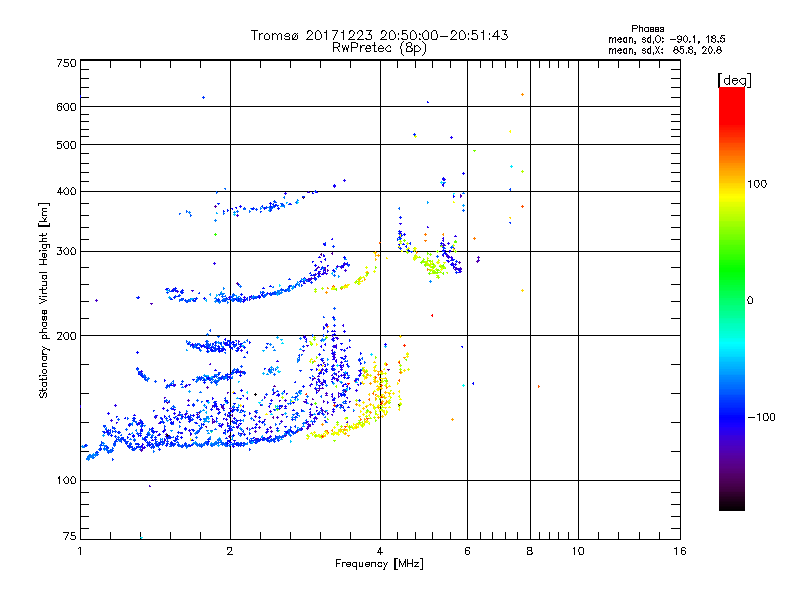
Task: Click the 'mean, sd,X: 85.8, 20.8' statistic
Action: pos(665,50)
